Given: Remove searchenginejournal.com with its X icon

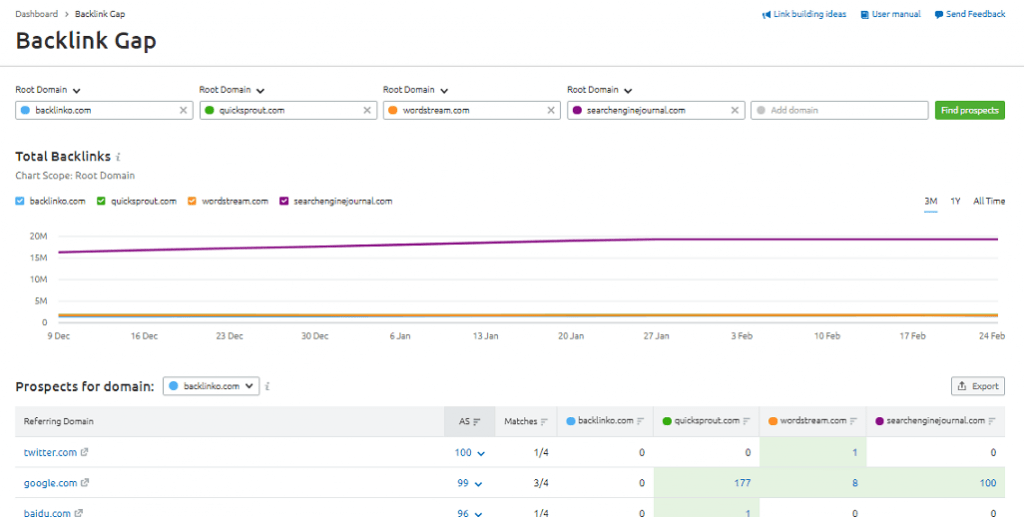Looking at the screenshot, I should point(735,110).
